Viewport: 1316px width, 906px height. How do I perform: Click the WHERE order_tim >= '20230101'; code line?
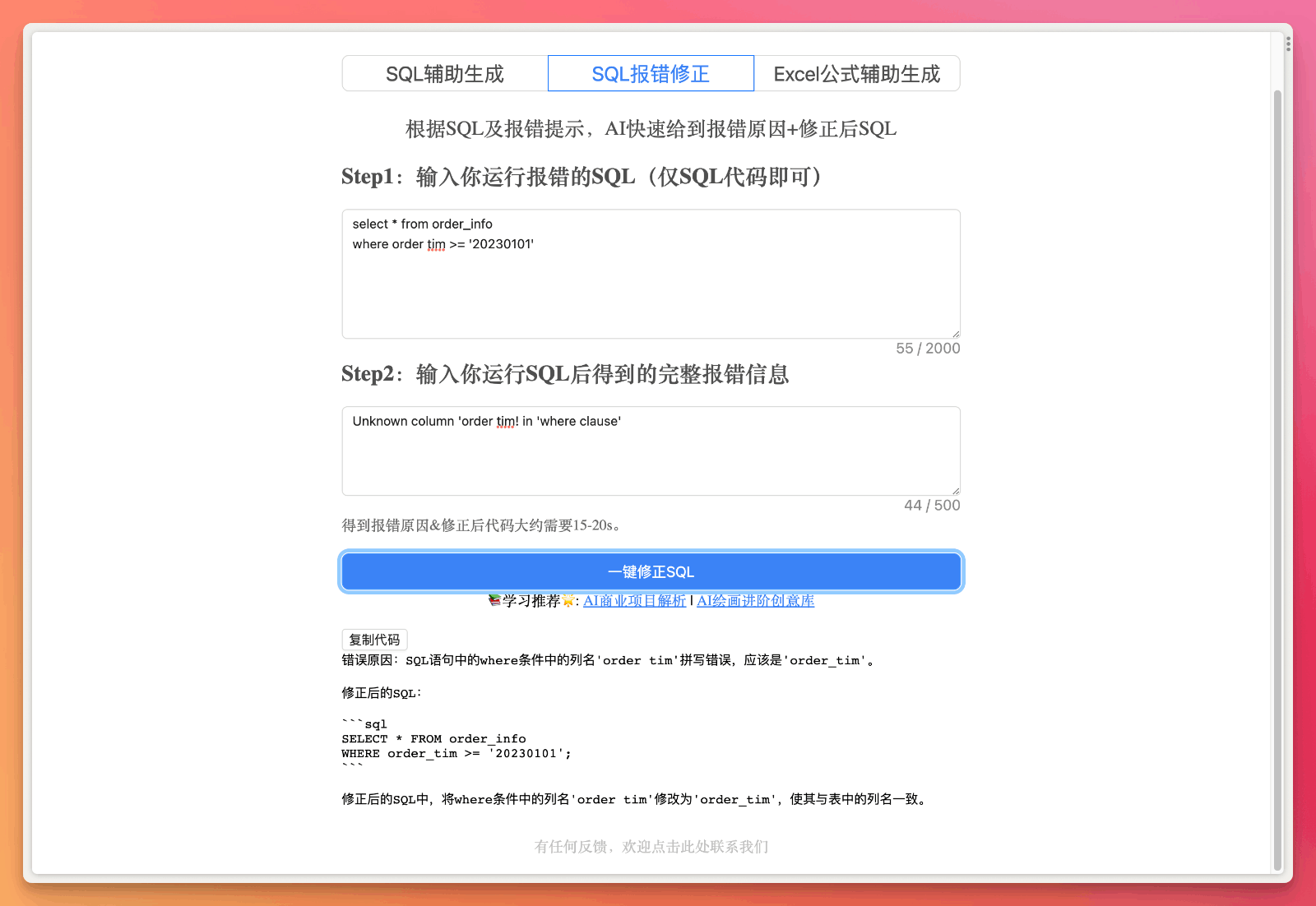tap(456, 754)
